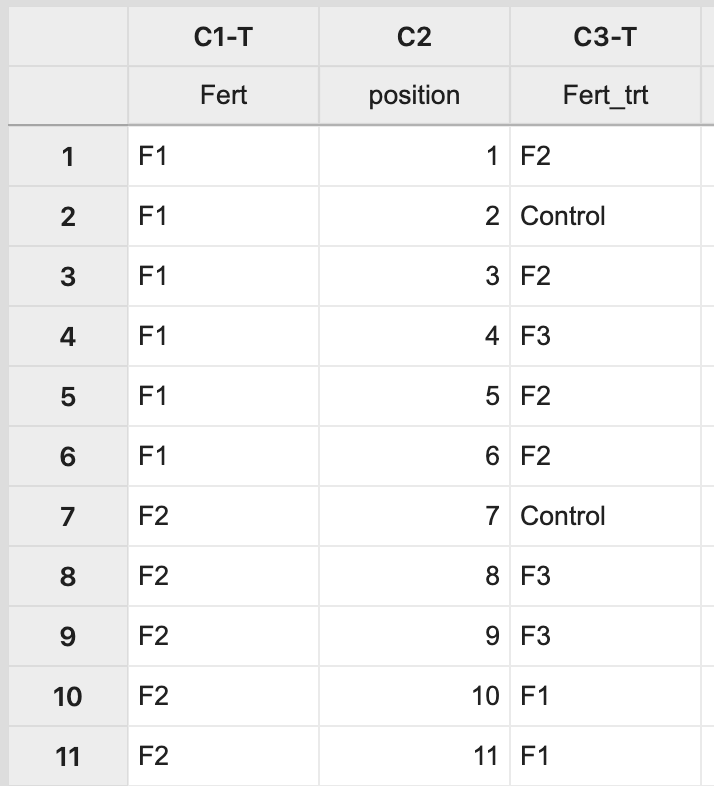Select row 7 header
Viewport: 714px width, 786px height.
[x=67, y=516]
